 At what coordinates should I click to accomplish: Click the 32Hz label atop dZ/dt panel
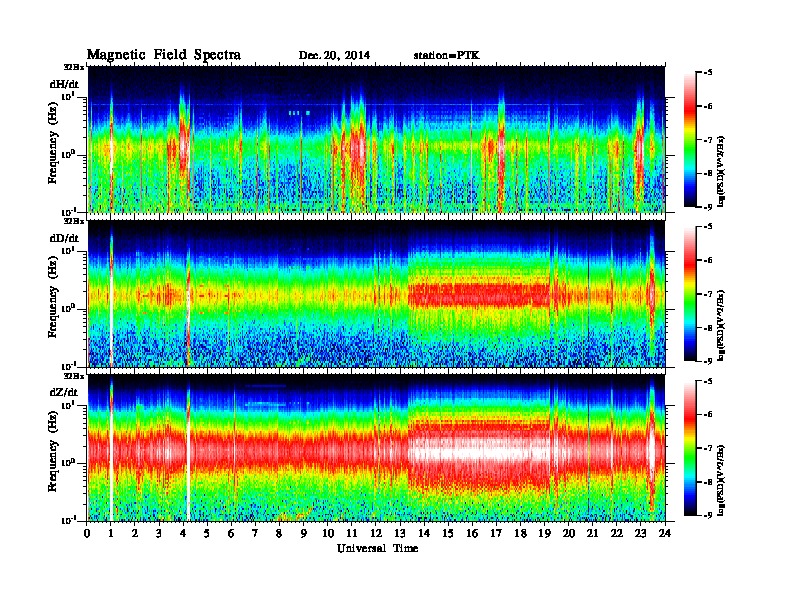pos(73,376)
